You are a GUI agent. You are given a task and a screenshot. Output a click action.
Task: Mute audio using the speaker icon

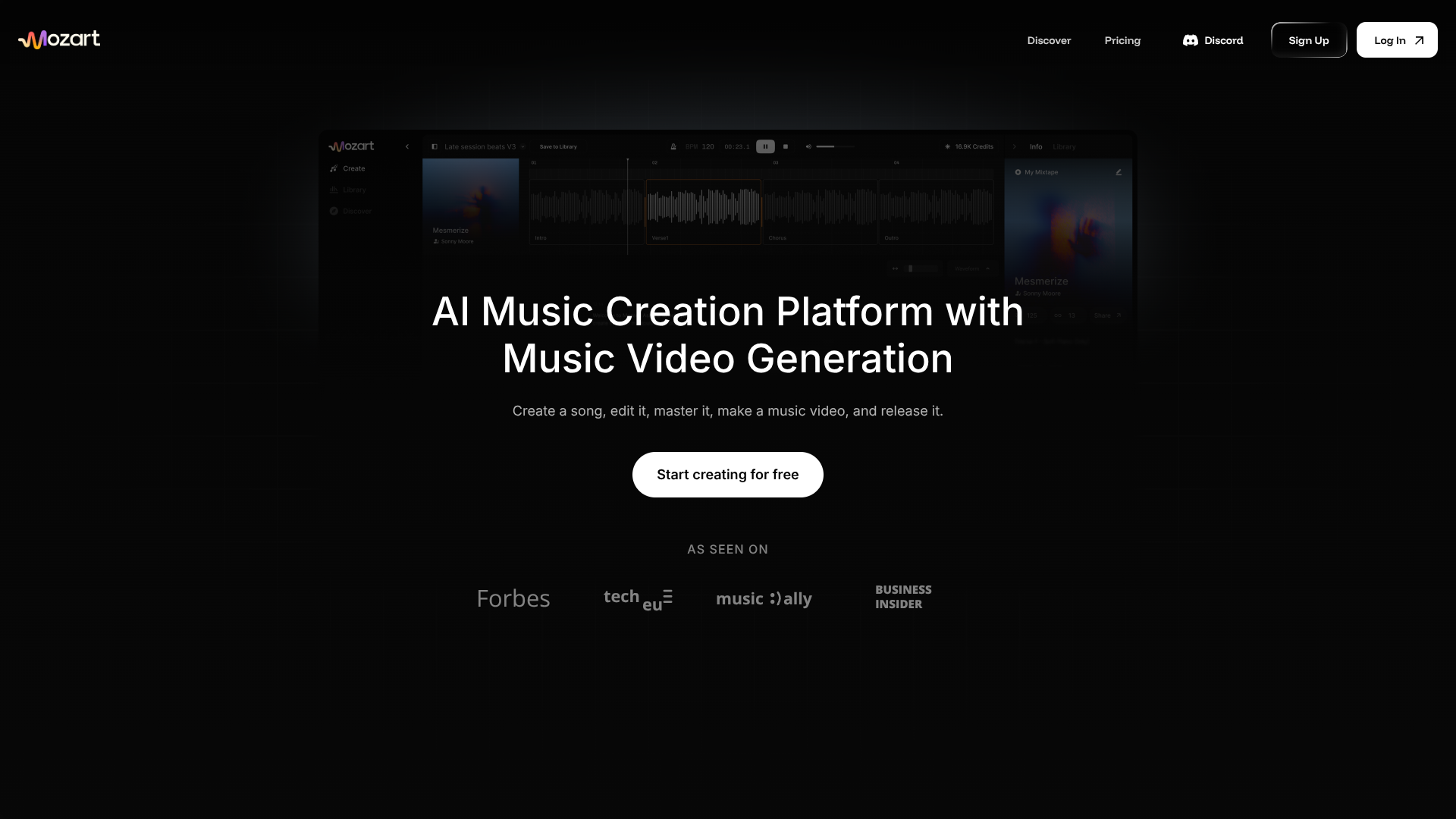[x=808, y=146]
